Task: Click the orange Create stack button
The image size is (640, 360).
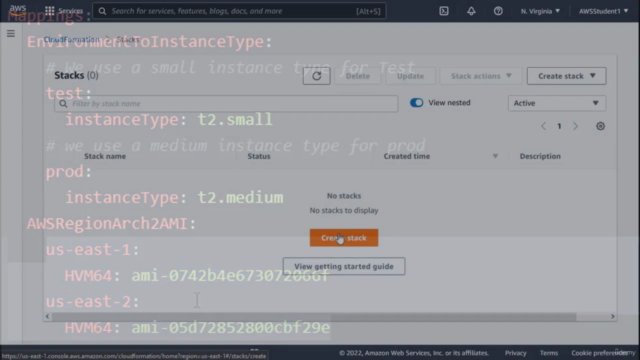Action: click(344, 238)
